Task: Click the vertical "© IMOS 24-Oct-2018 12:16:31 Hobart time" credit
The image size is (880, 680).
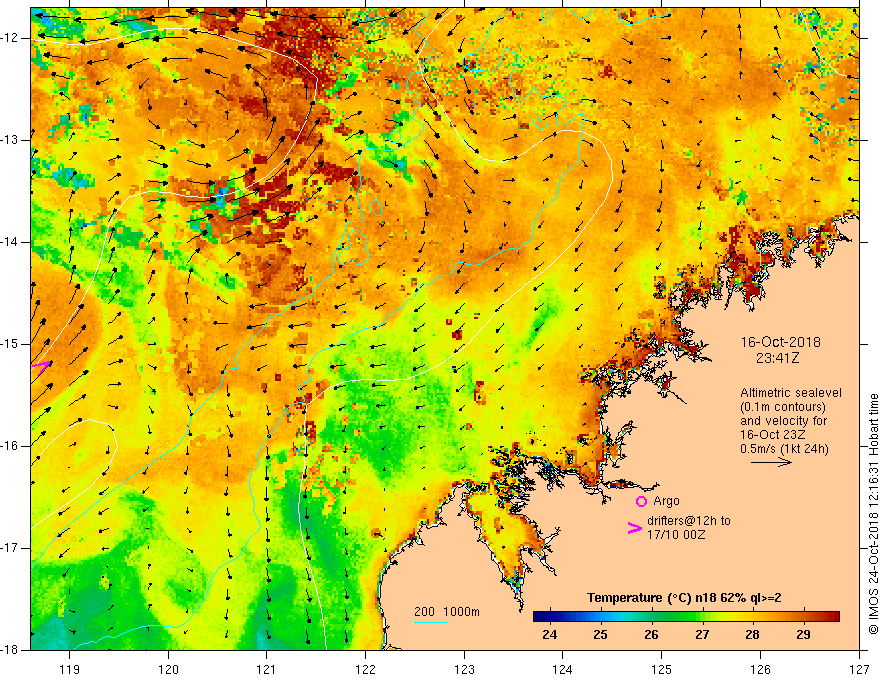Action: pyautogui.click(x=873, y=514)
